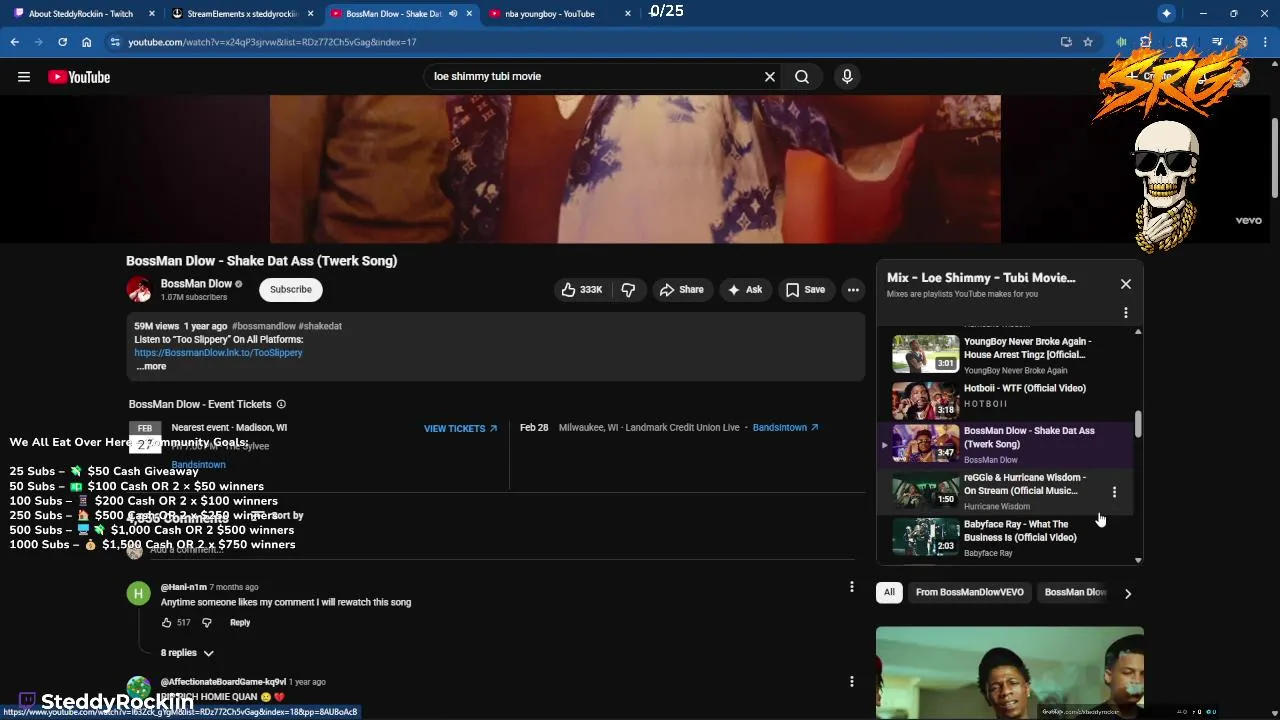Select the BossMan Dlow filter chip

[x=1074, y=592]
